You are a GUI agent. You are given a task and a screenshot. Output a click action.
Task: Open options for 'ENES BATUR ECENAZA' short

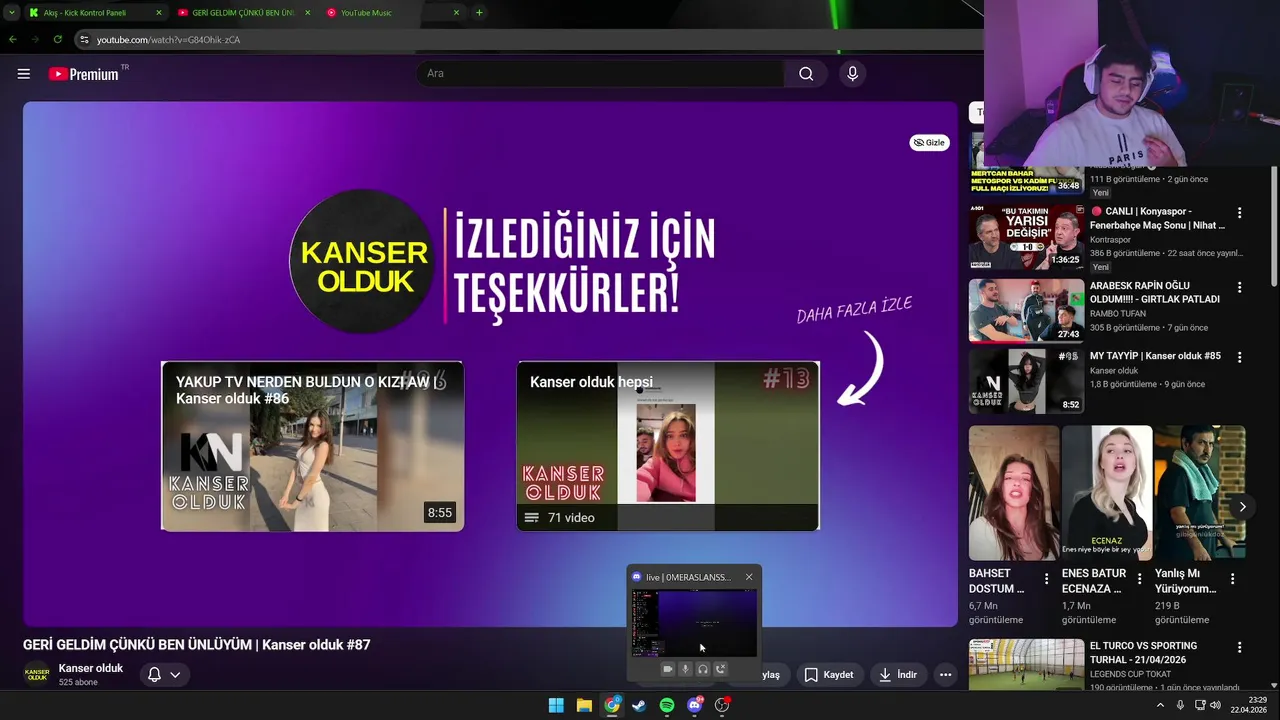[1139, 579]
